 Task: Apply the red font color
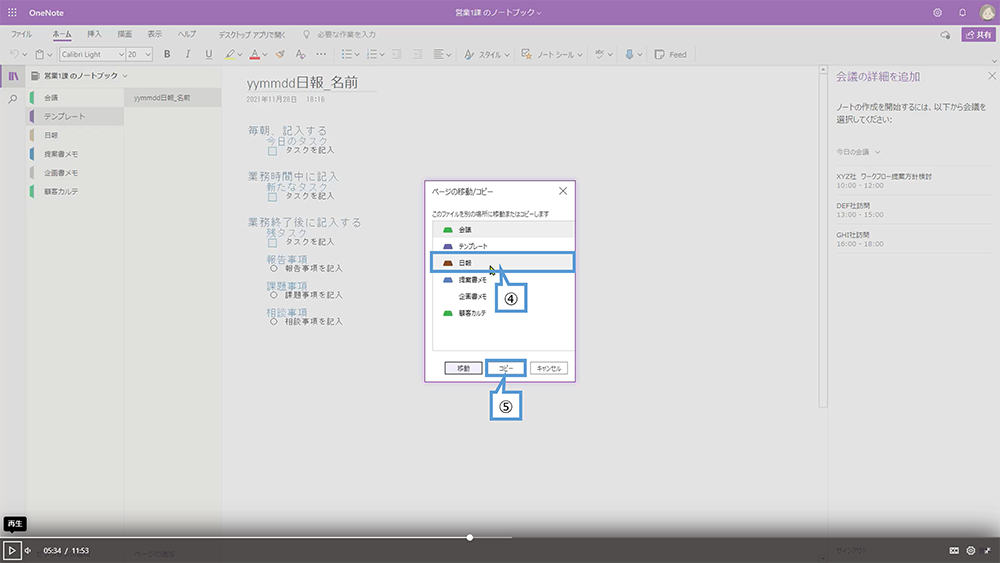click(x=254, y=54)
